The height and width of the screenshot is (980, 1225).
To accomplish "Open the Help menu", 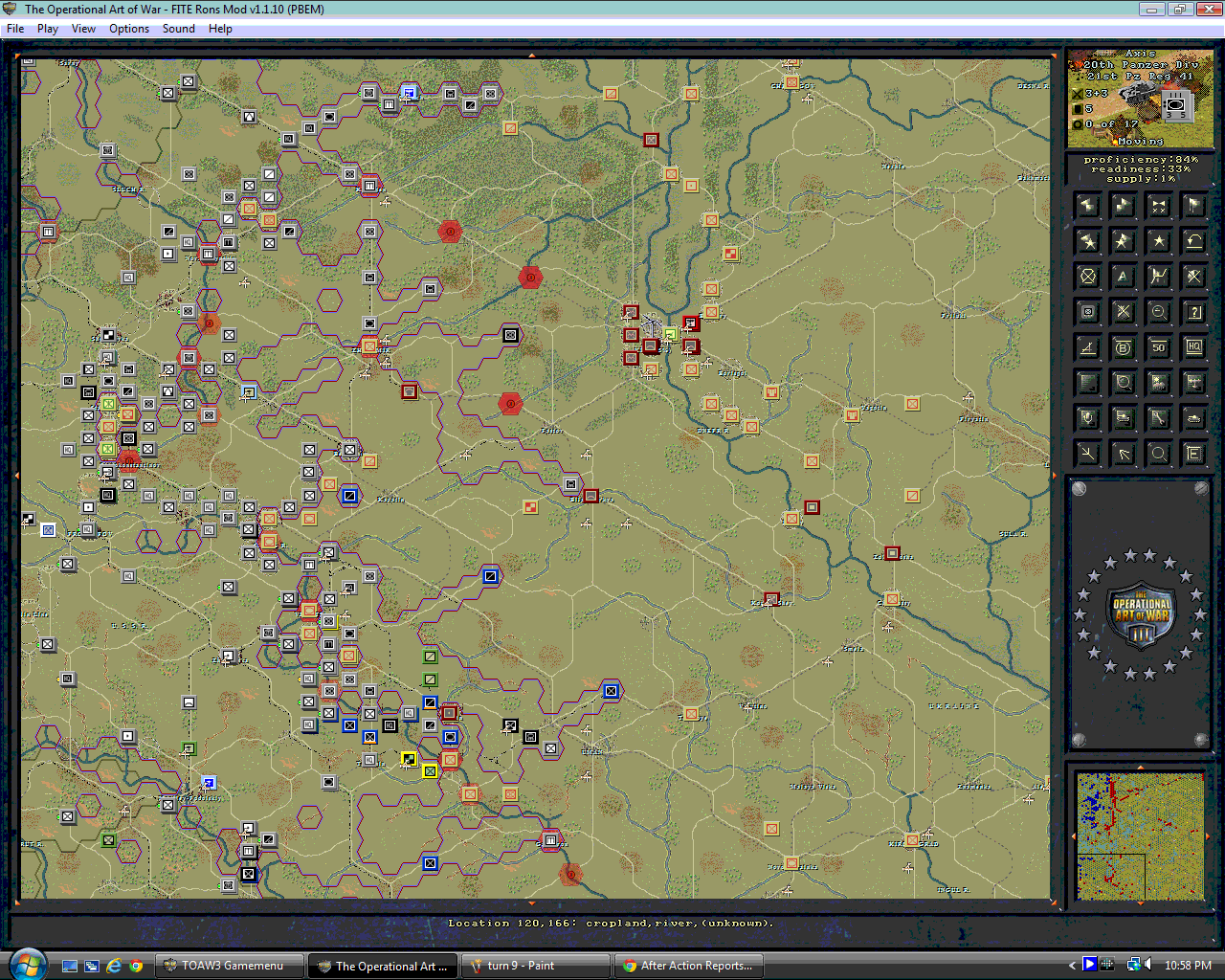I will coord(220,29).
